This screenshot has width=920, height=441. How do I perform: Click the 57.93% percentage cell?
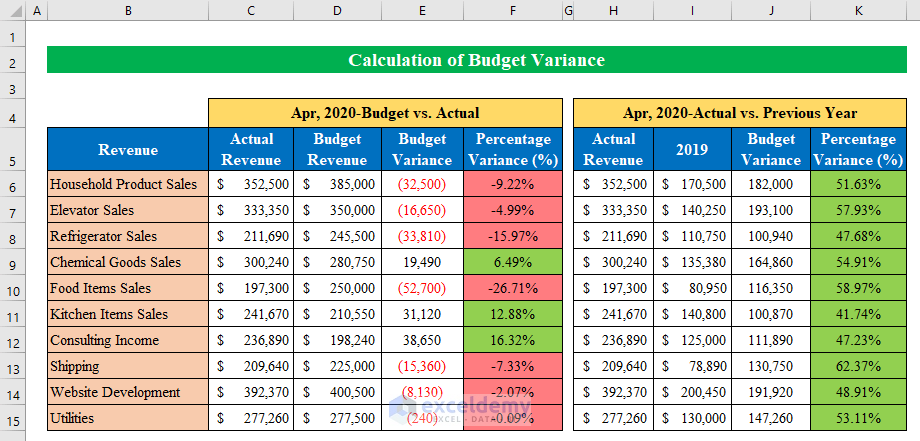(859, 210)
